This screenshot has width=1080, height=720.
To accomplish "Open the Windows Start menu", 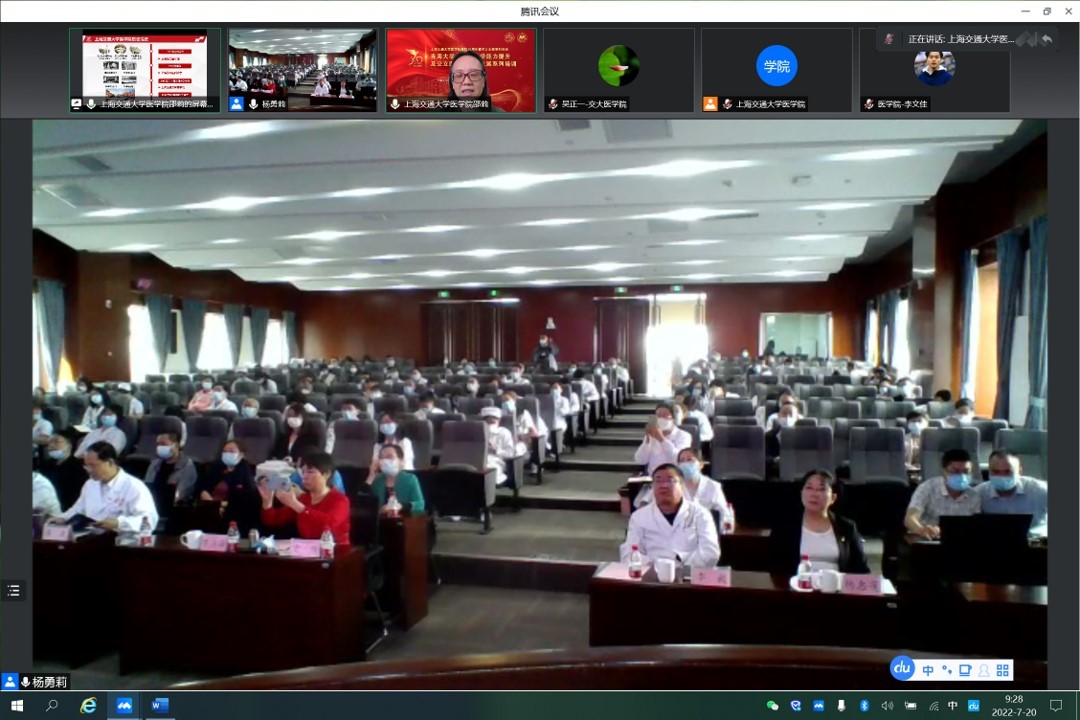I will click(17, 705).
